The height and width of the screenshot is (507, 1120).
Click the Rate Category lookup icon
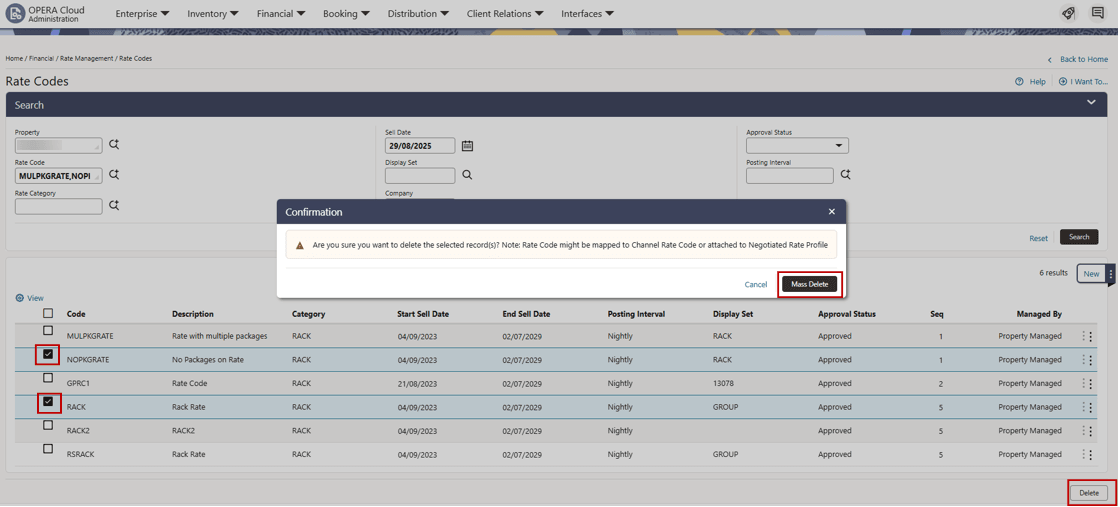(x=114, y=206)
